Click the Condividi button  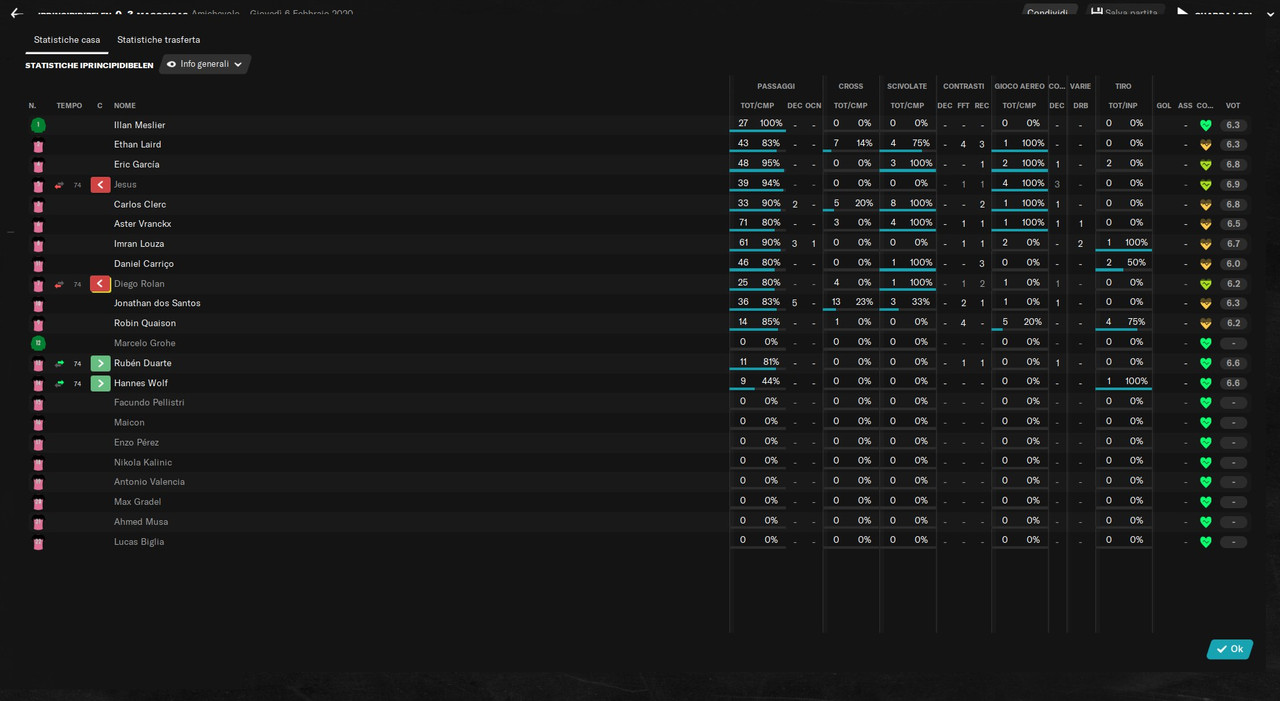[x=1048, y=13]
